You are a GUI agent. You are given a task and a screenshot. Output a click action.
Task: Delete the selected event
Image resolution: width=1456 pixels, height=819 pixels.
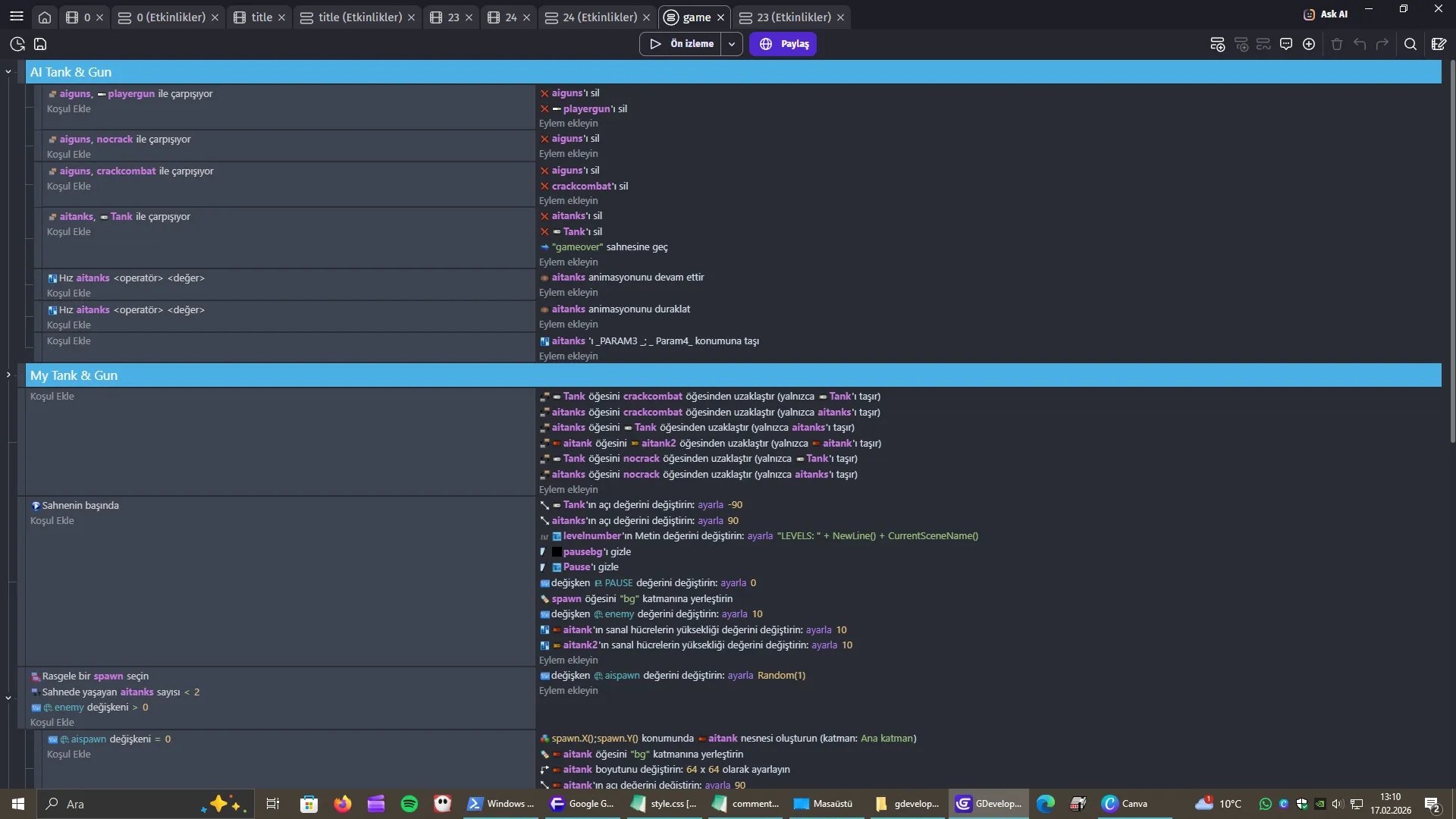click(x=1337, y=44)
